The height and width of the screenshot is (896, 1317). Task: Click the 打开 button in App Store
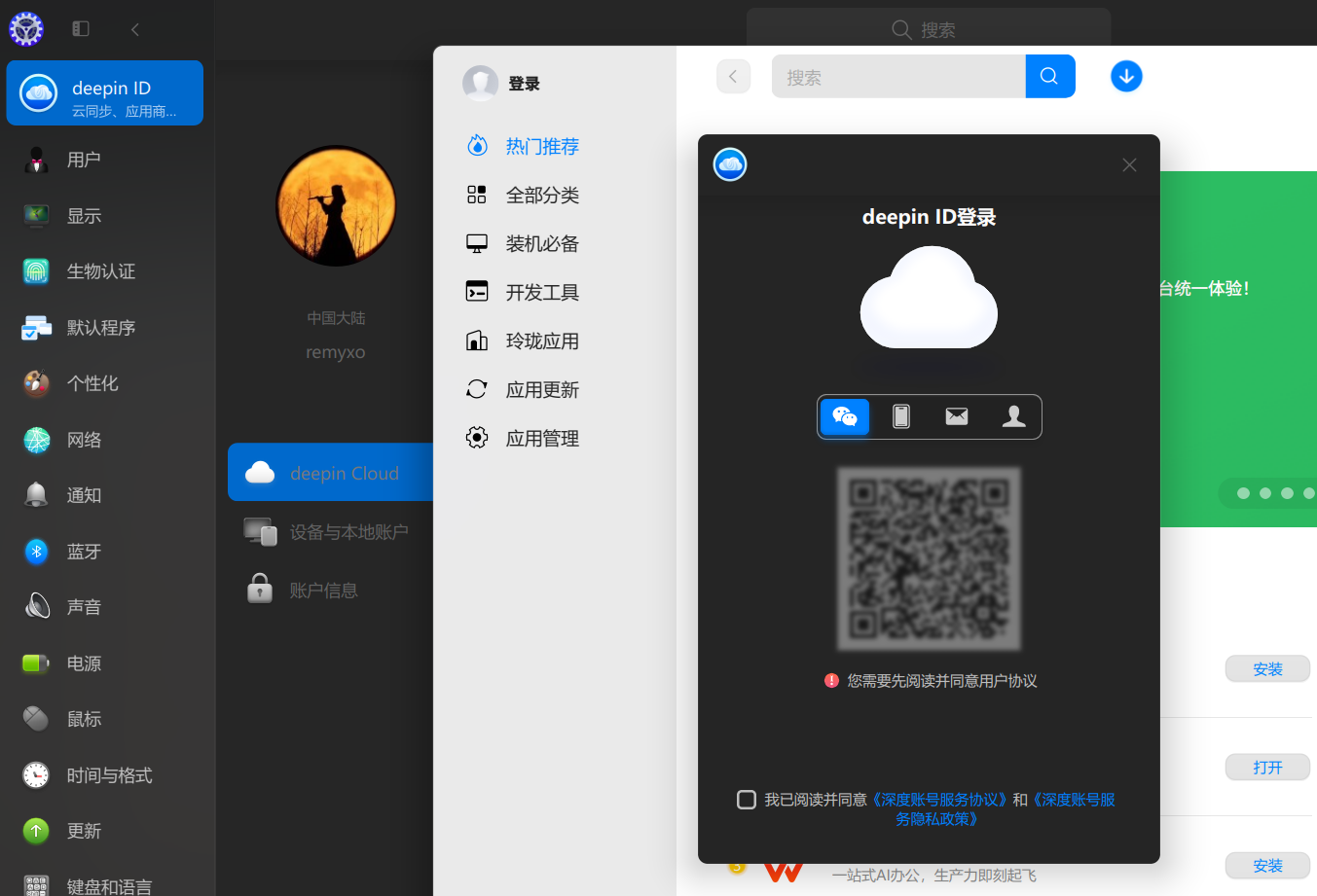pyautogui.click(x=1267, y=768)
